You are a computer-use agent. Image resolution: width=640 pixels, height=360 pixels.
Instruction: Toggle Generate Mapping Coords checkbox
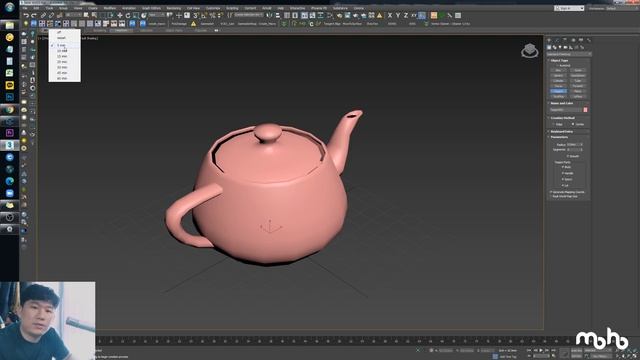pyautogui.click(x=567, y=192)
